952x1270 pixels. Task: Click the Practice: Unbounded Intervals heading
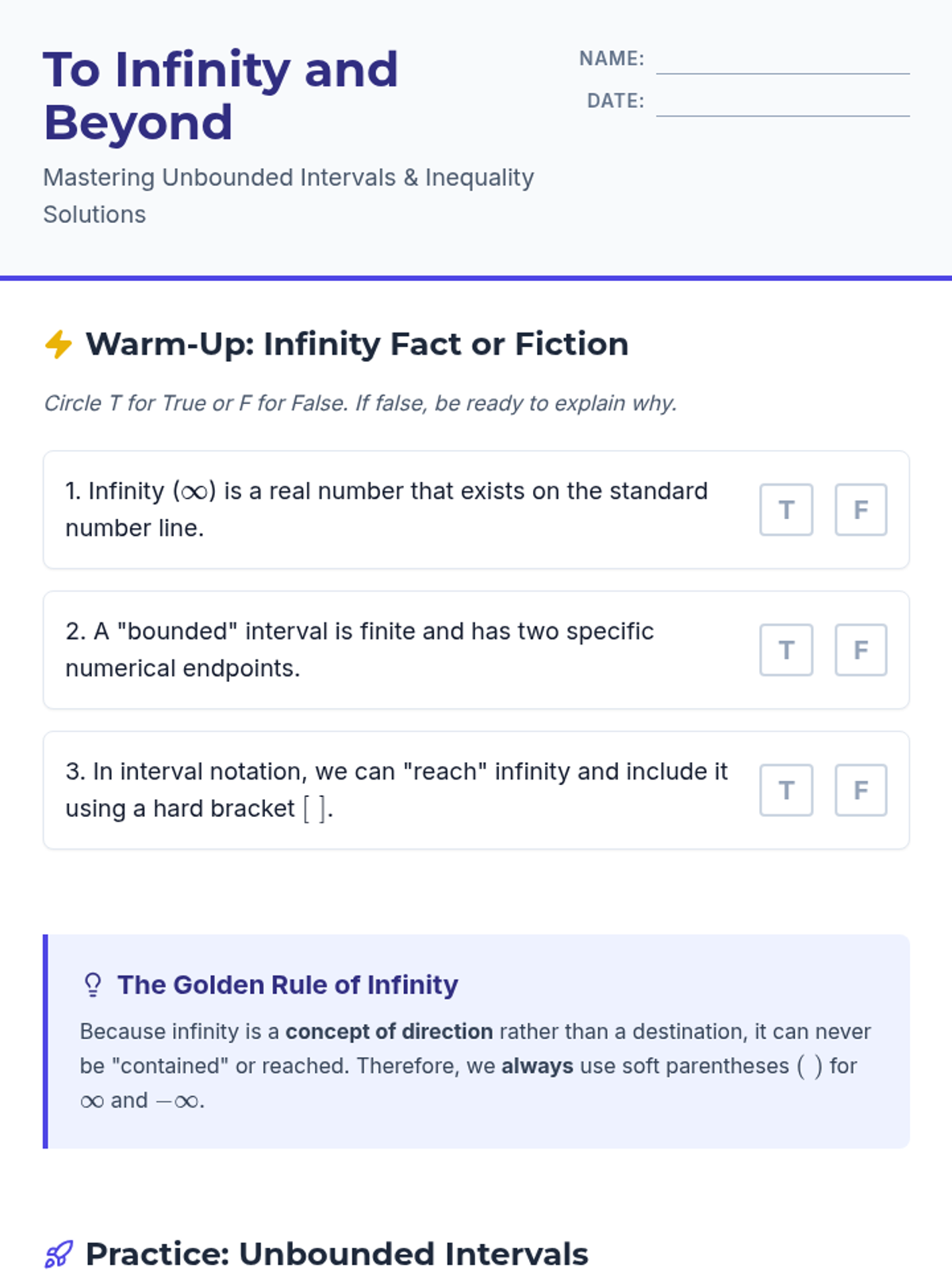point(337,1254)
